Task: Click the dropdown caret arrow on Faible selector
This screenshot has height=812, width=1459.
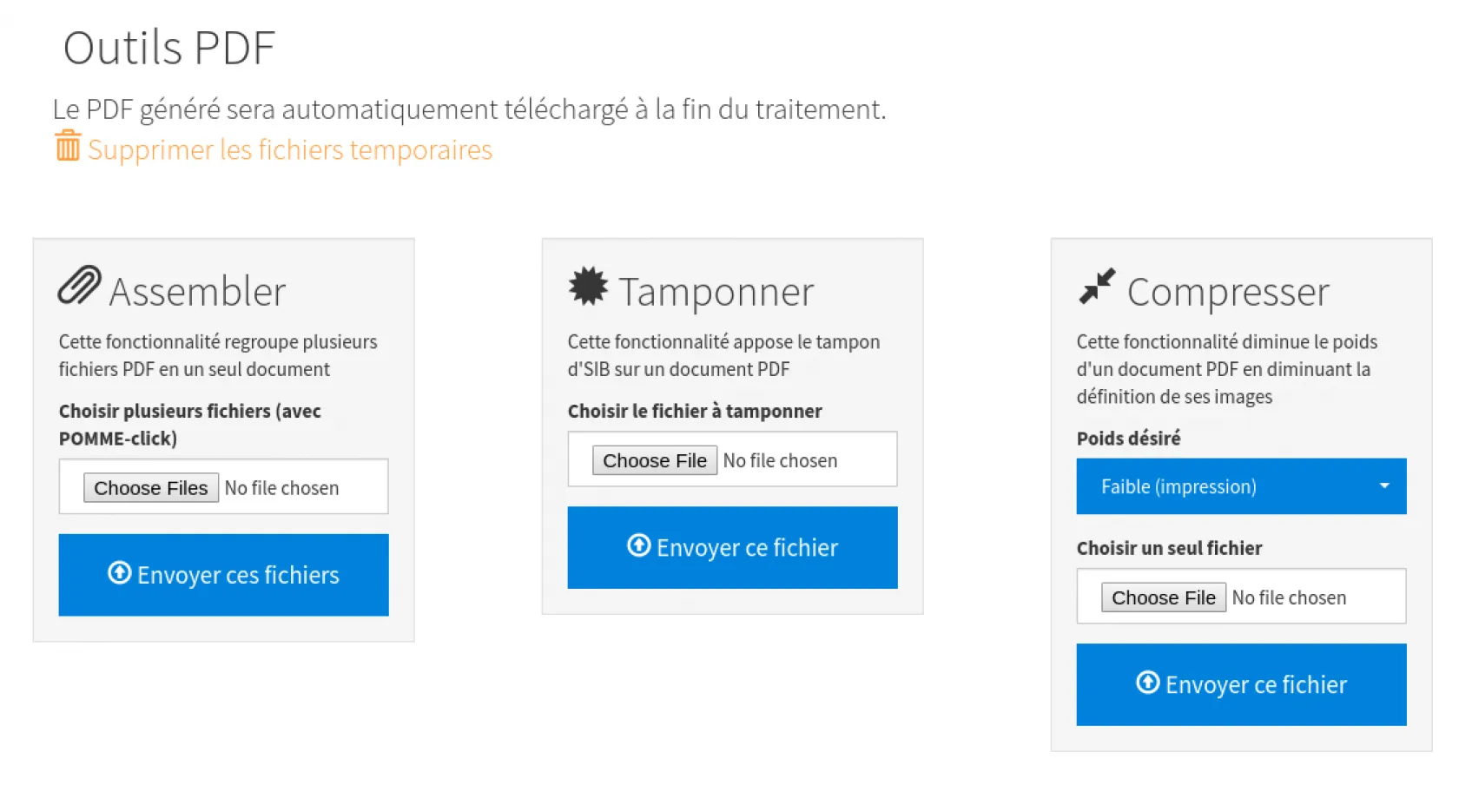Action: [1384, 486]
